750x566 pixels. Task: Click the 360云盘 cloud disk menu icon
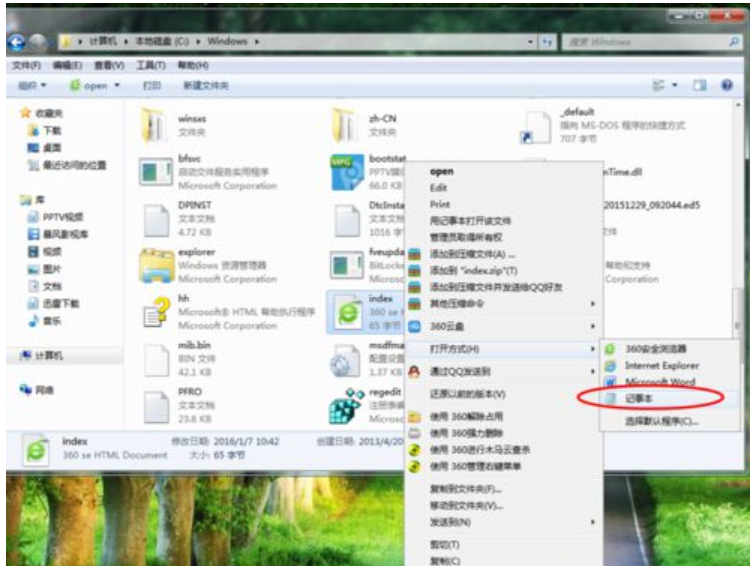(x=417, y=326)
